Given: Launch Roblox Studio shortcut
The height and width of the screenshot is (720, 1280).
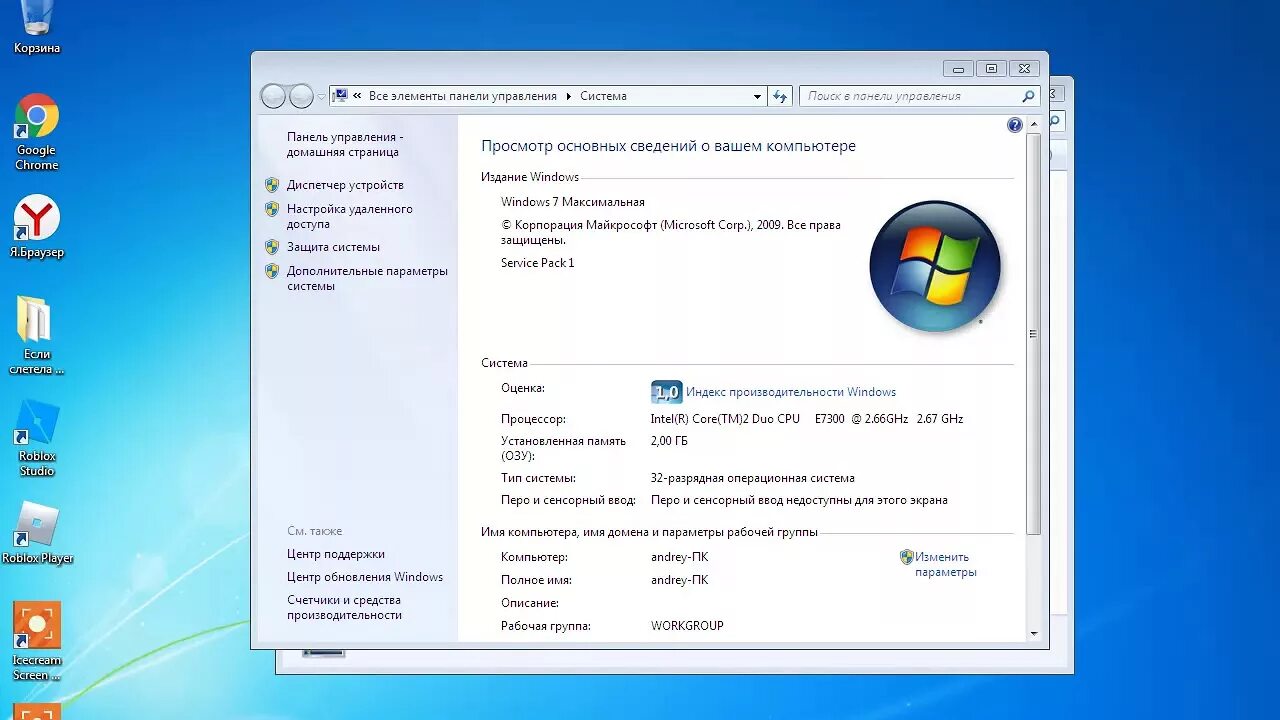Looking at the screenshot, I should (x=37, y=437).
